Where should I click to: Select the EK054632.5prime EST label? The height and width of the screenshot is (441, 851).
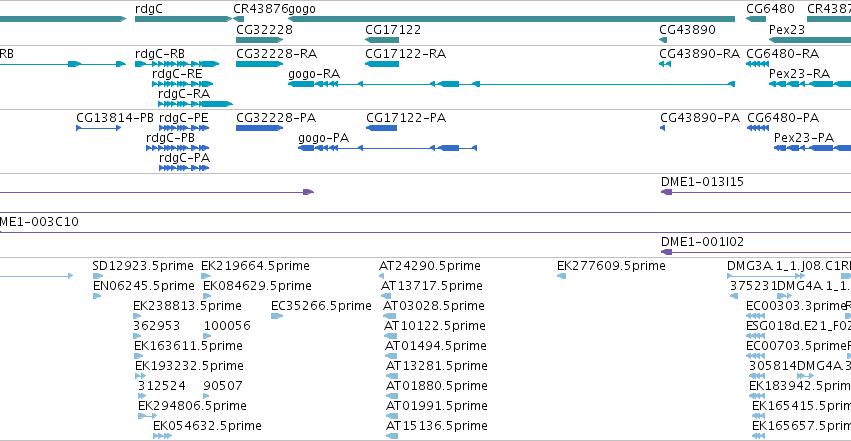tap(207, 426)
